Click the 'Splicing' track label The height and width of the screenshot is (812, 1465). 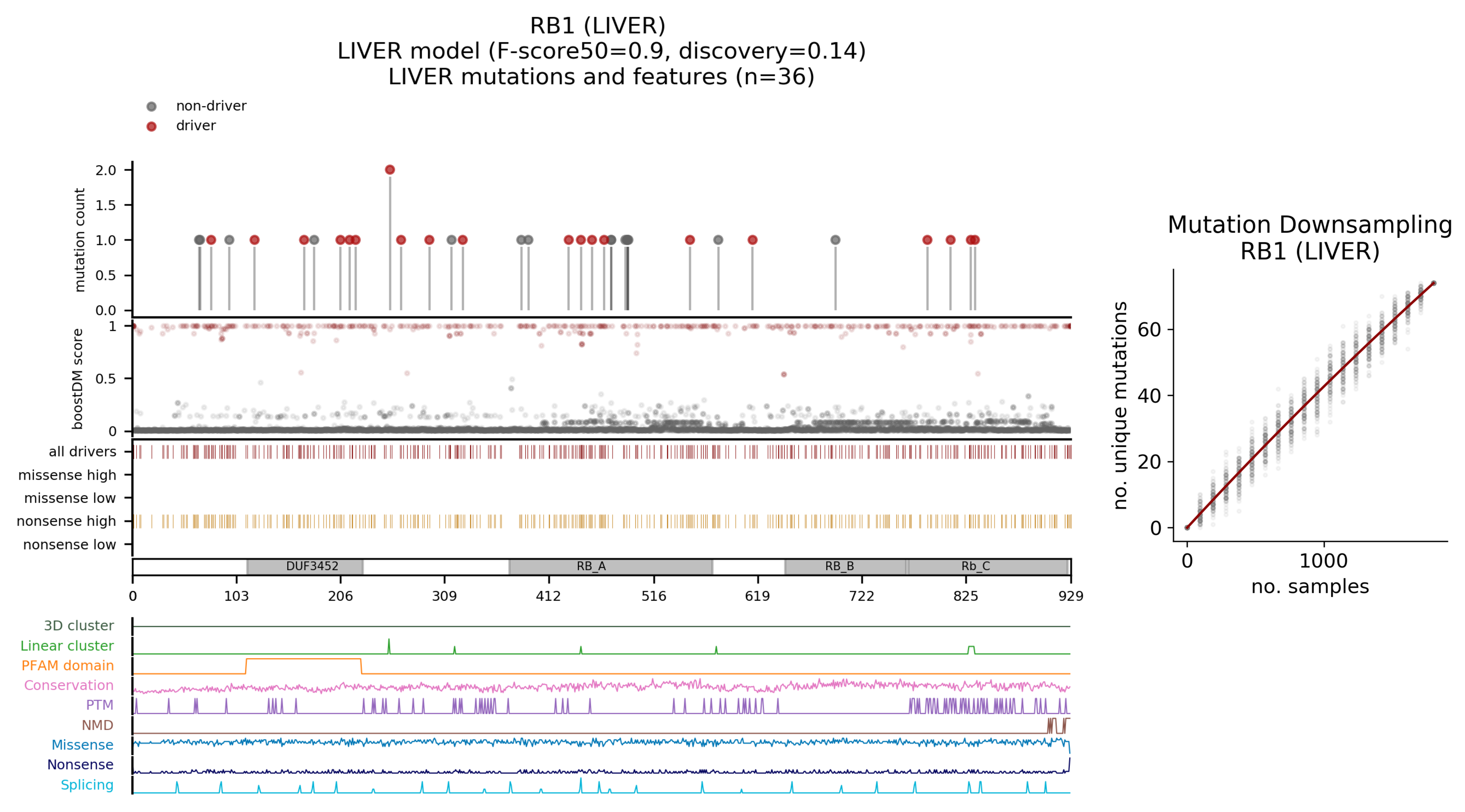pyautogui.click(x=87, y=785)
